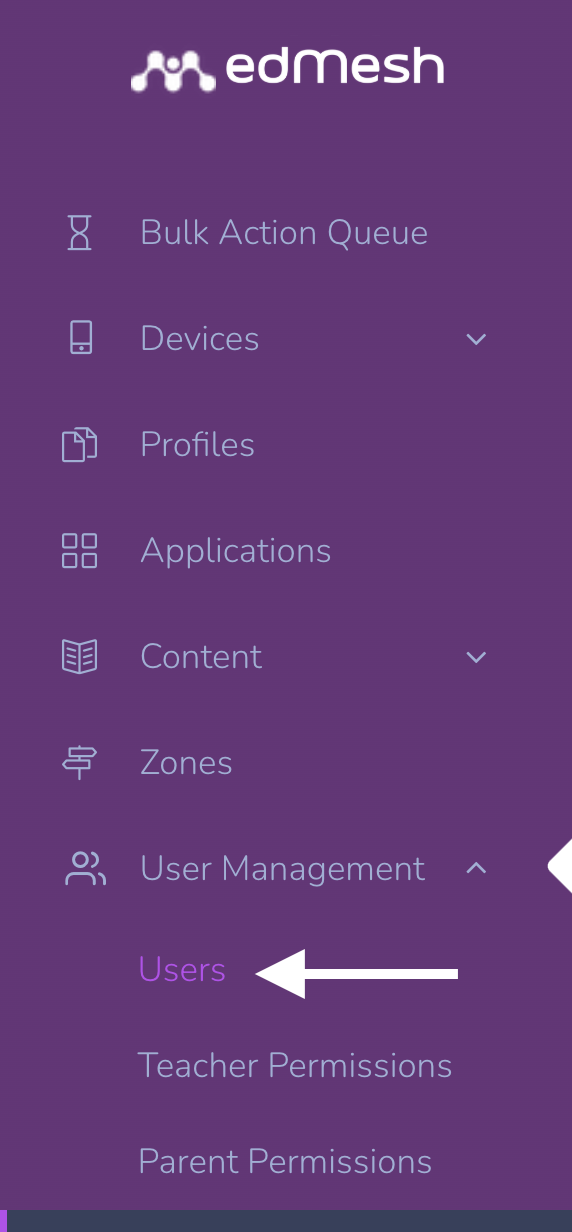The image size is (572, 1232).
Task: Click the User Management people icon
Action: [x=85, y=869]
